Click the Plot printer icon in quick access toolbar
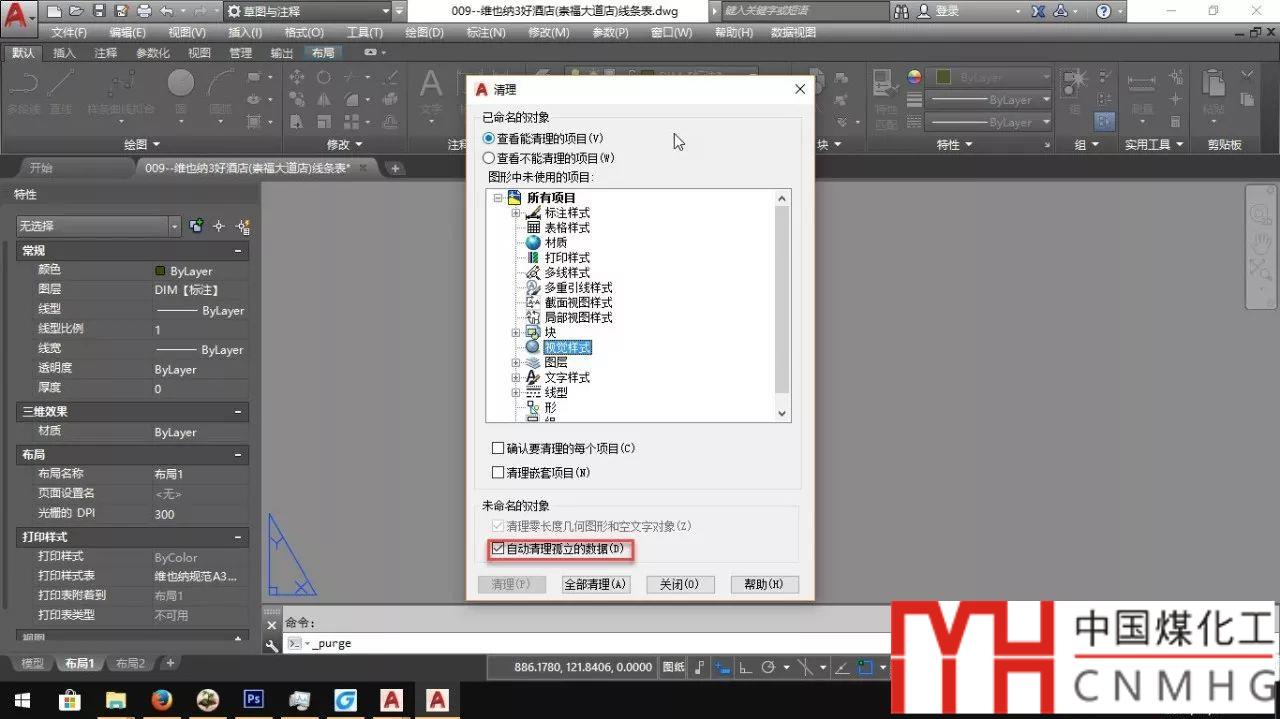Viewport: 1280px width, 719px height. (x=143, y=11)
